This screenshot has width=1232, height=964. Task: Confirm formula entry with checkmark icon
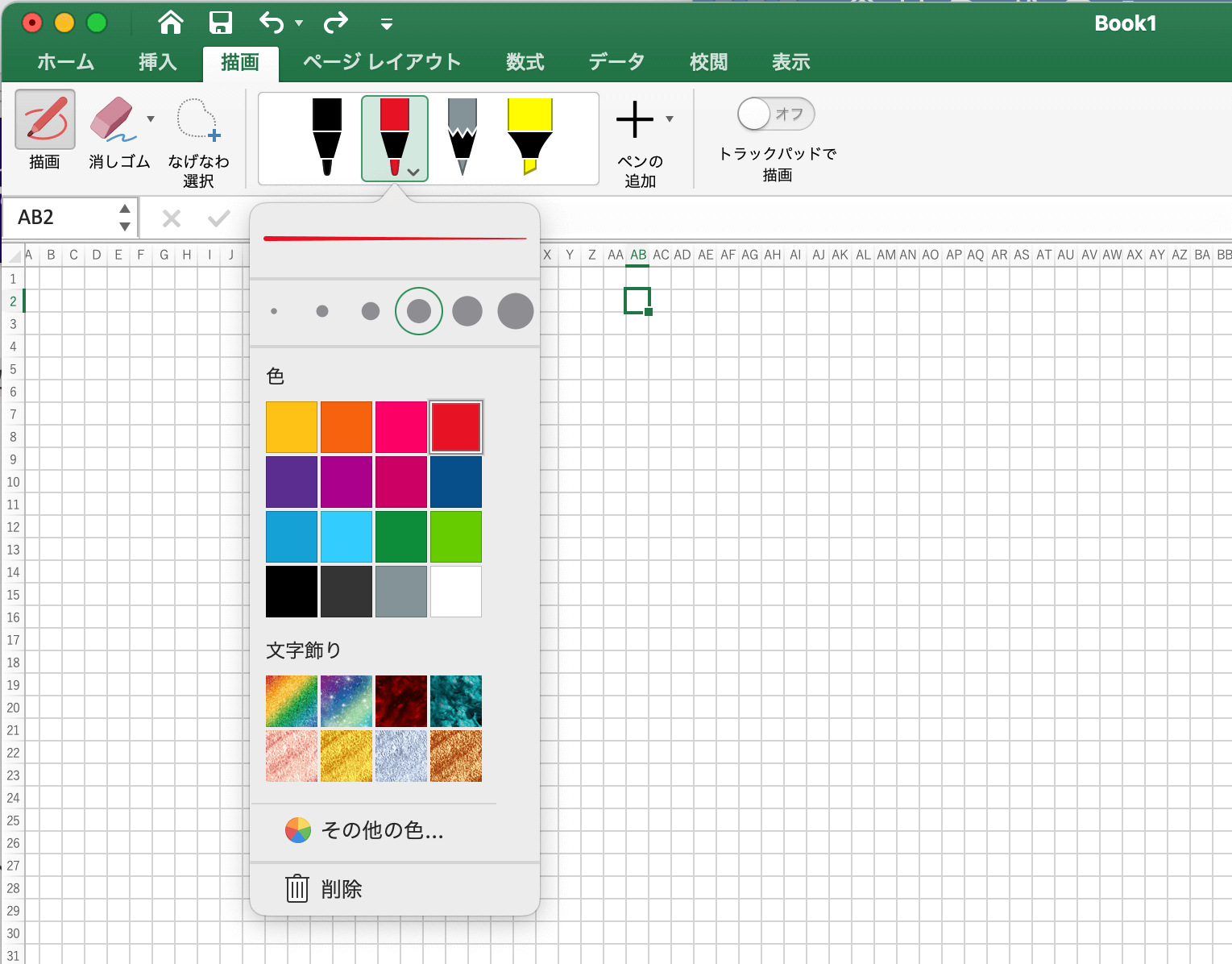219,218
